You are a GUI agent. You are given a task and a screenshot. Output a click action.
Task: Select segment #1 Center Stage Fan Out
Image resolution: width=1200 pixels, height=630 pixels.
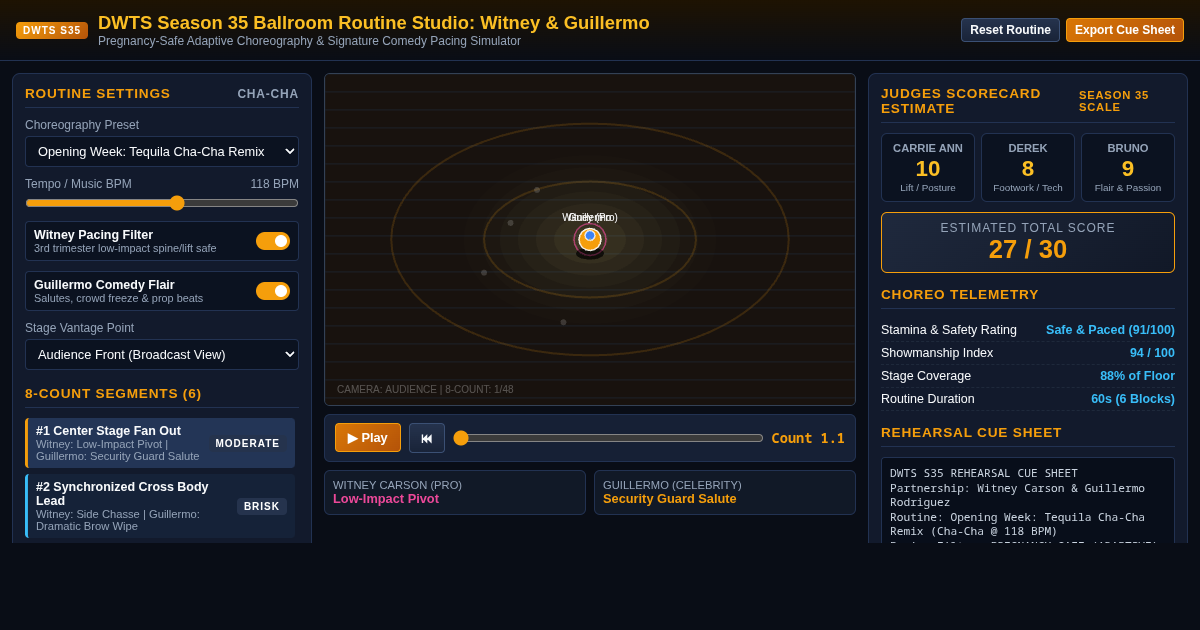[x=160, y=443]
